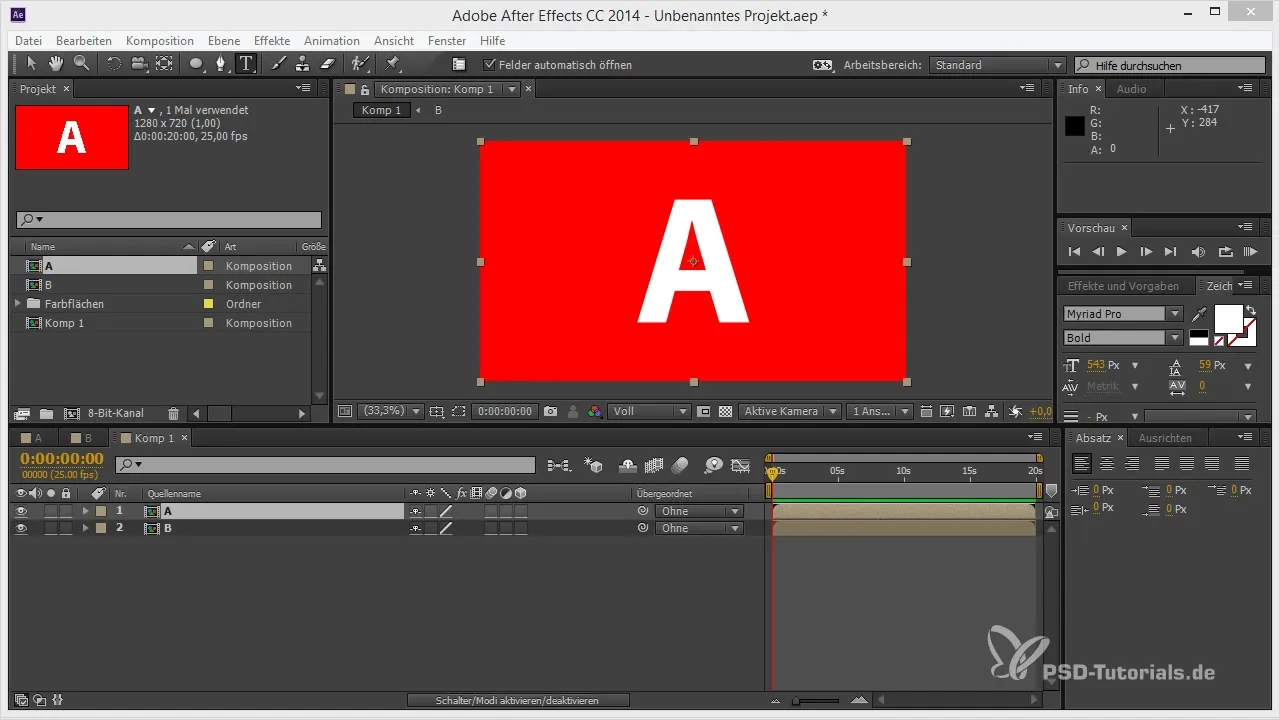The image size is (1280, 720).
Task: Open the Arbeitsbereich Standard dropdown
Action: (x=997, y=65)
